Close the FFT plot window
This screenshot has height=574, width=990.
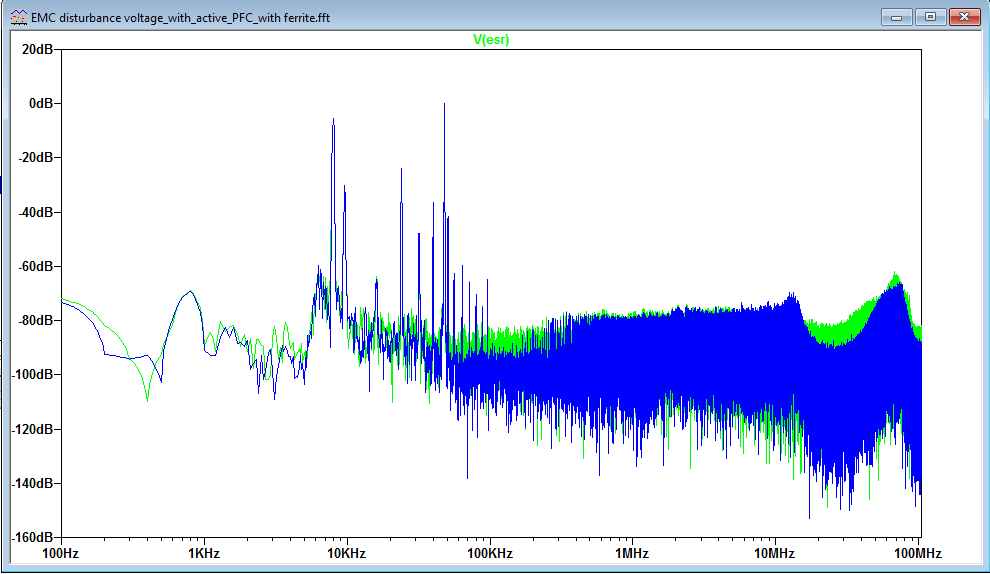pyautogui.click(x=964, y=17)
